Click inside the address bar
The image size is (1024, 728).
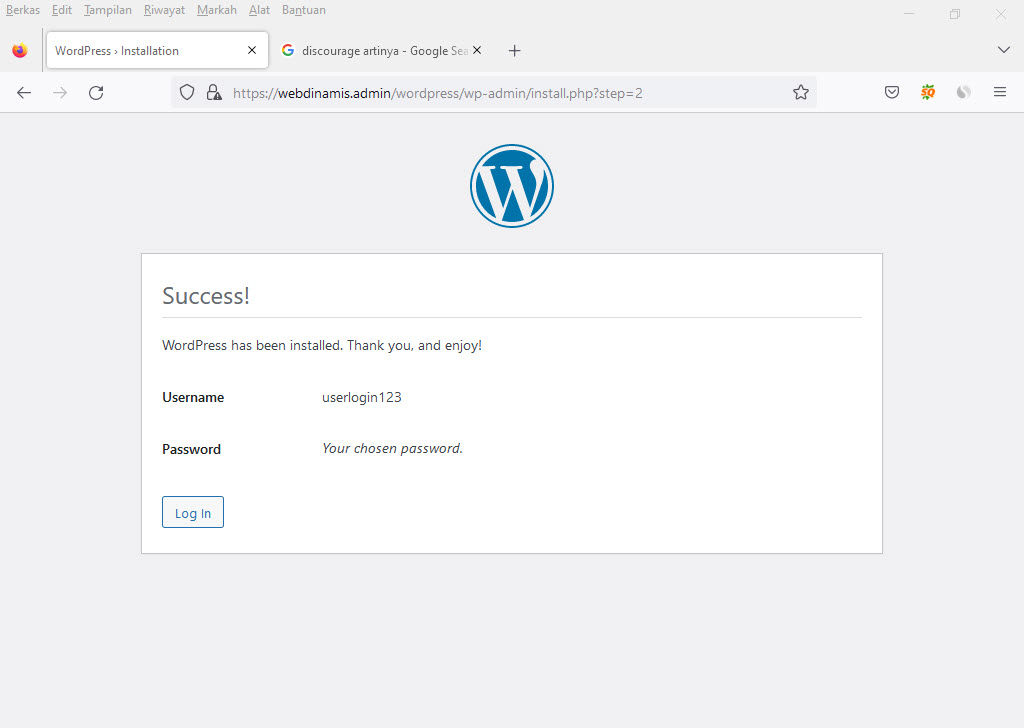click(500, 91)
